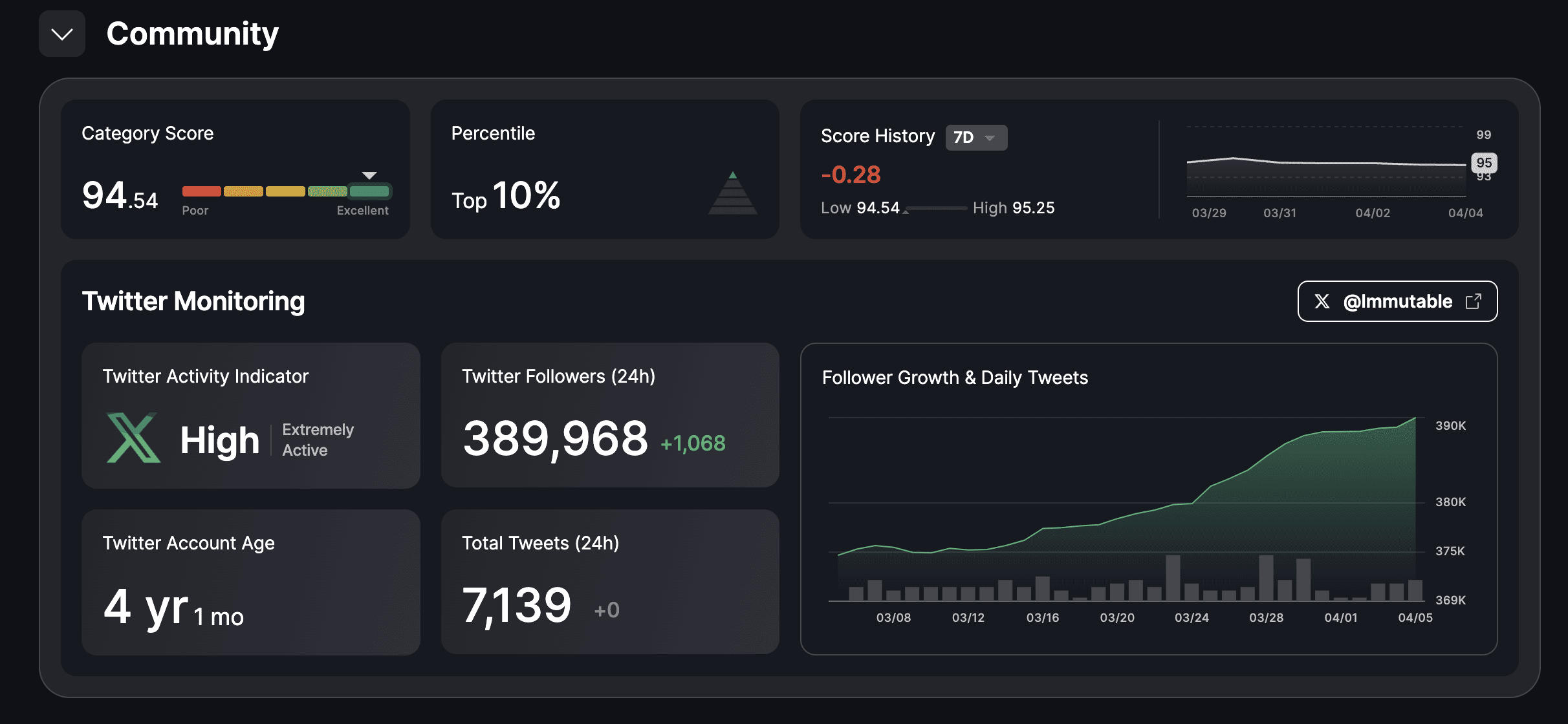The height and width of the screenshot is (724, 1568).
Task: Click the external link icon beside @Immutable
Action: point(1474,301)
